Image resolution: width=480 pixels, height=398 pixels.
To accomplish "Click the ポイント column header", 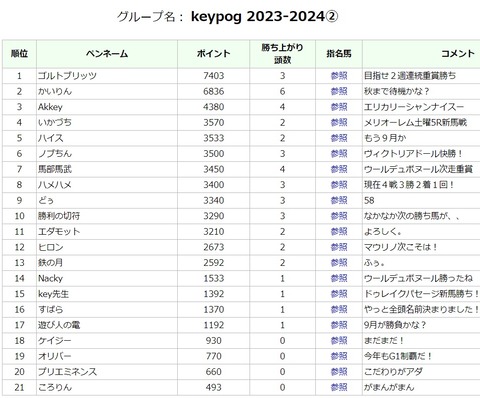I will pos(214,54).
